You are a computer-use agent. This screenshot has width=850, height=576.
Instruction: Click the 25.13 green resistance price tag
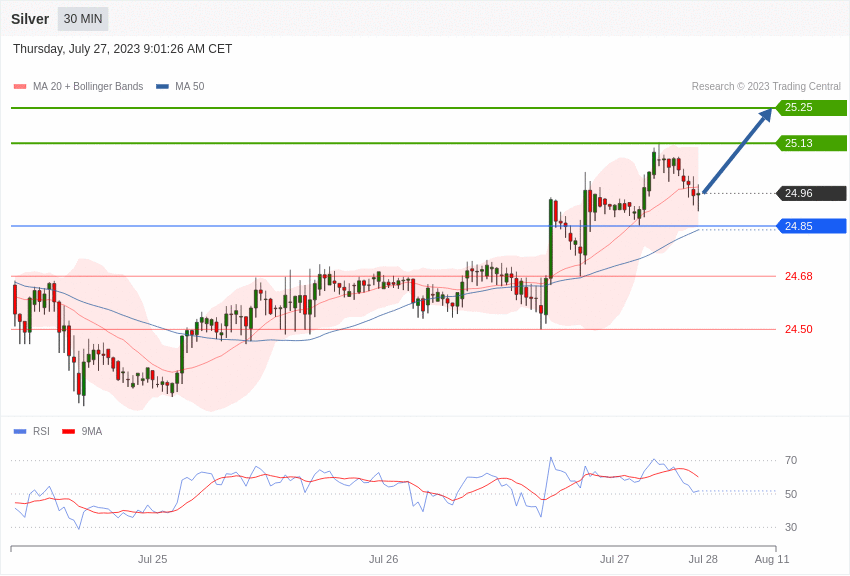point(812,143)
